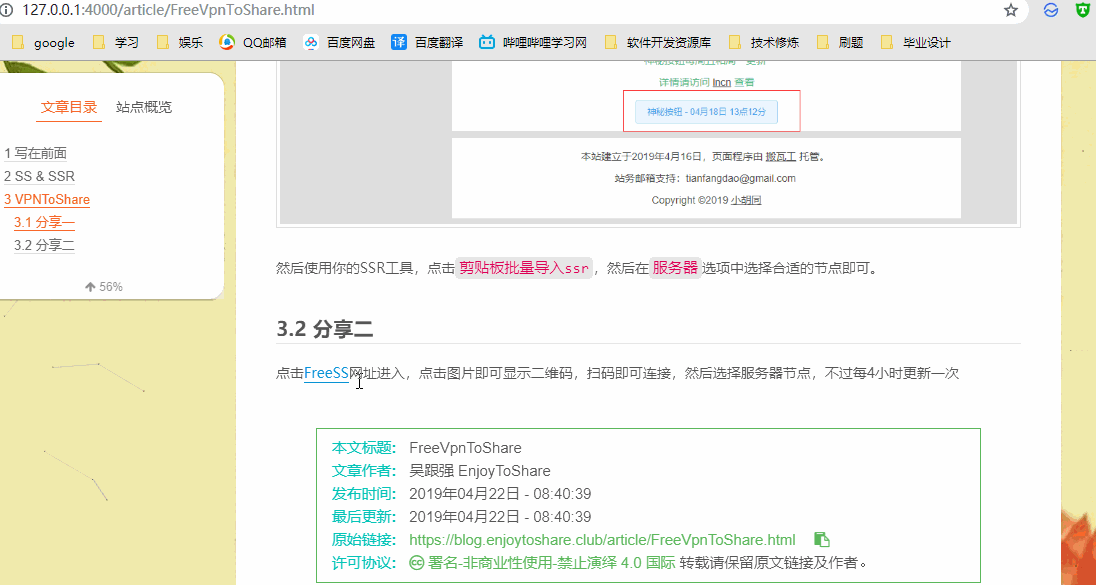Screen dimensions: 1096x585
Task: Expand the 软件开发资源库 bookmark folder
Action: click(658, 43)
